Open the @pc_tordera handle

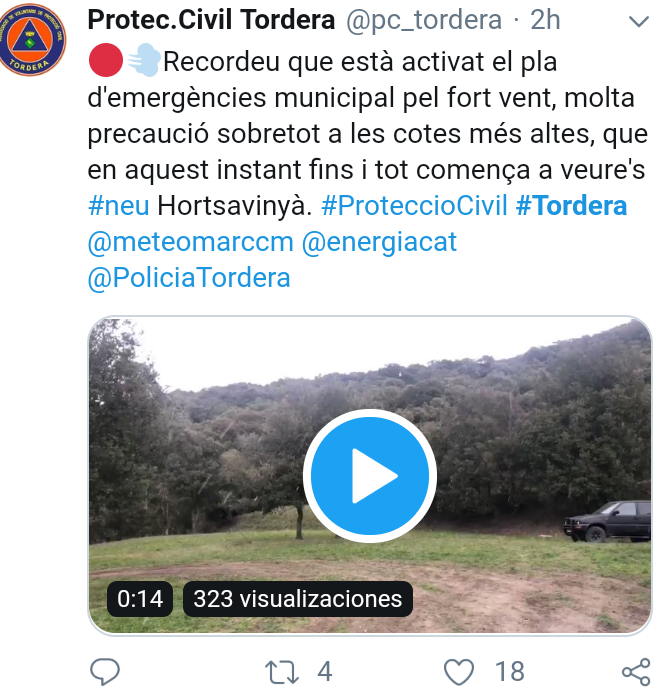[x=424, y=20]
